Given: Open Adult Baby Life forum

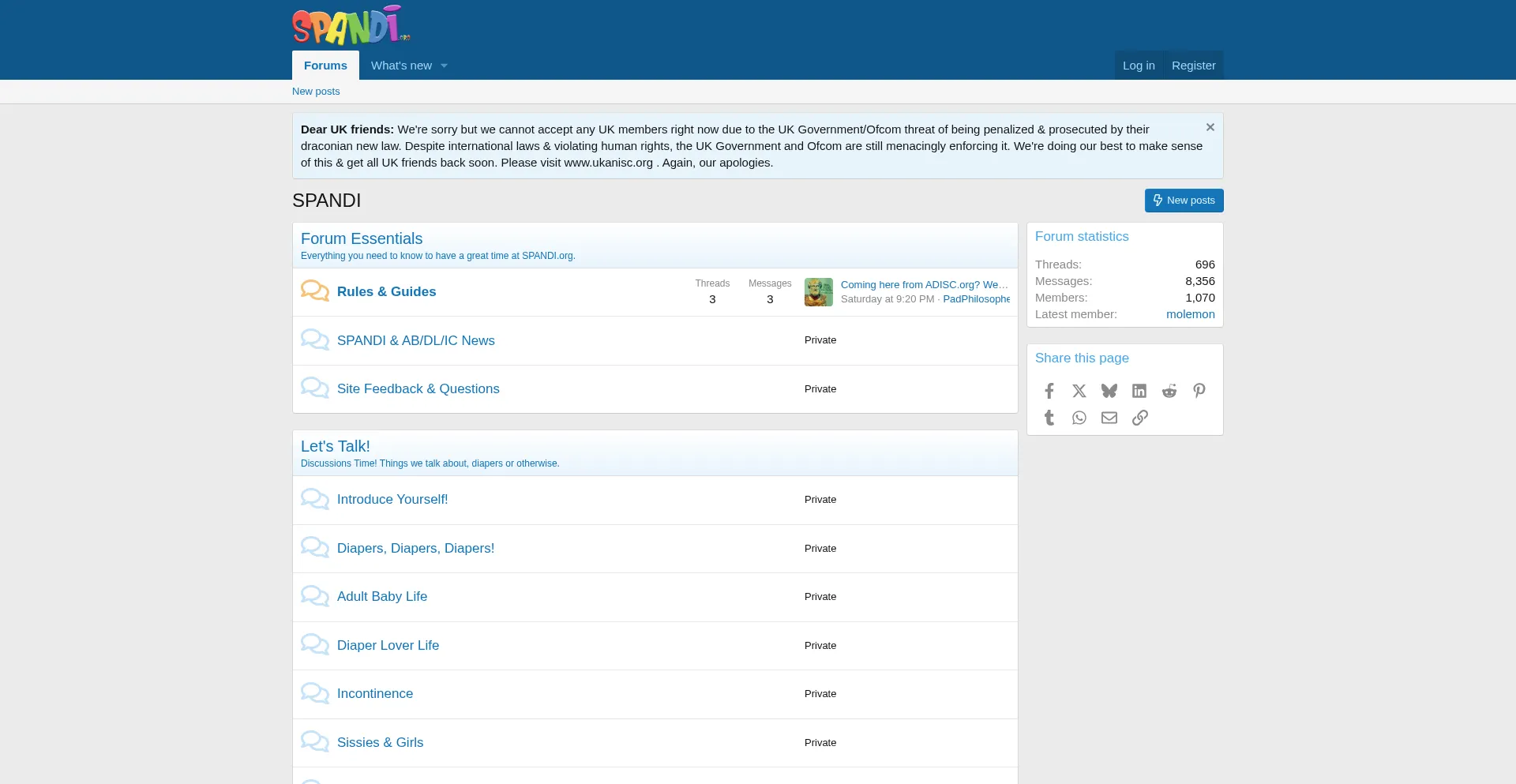Looking at the screenshot, I should 382,597.
